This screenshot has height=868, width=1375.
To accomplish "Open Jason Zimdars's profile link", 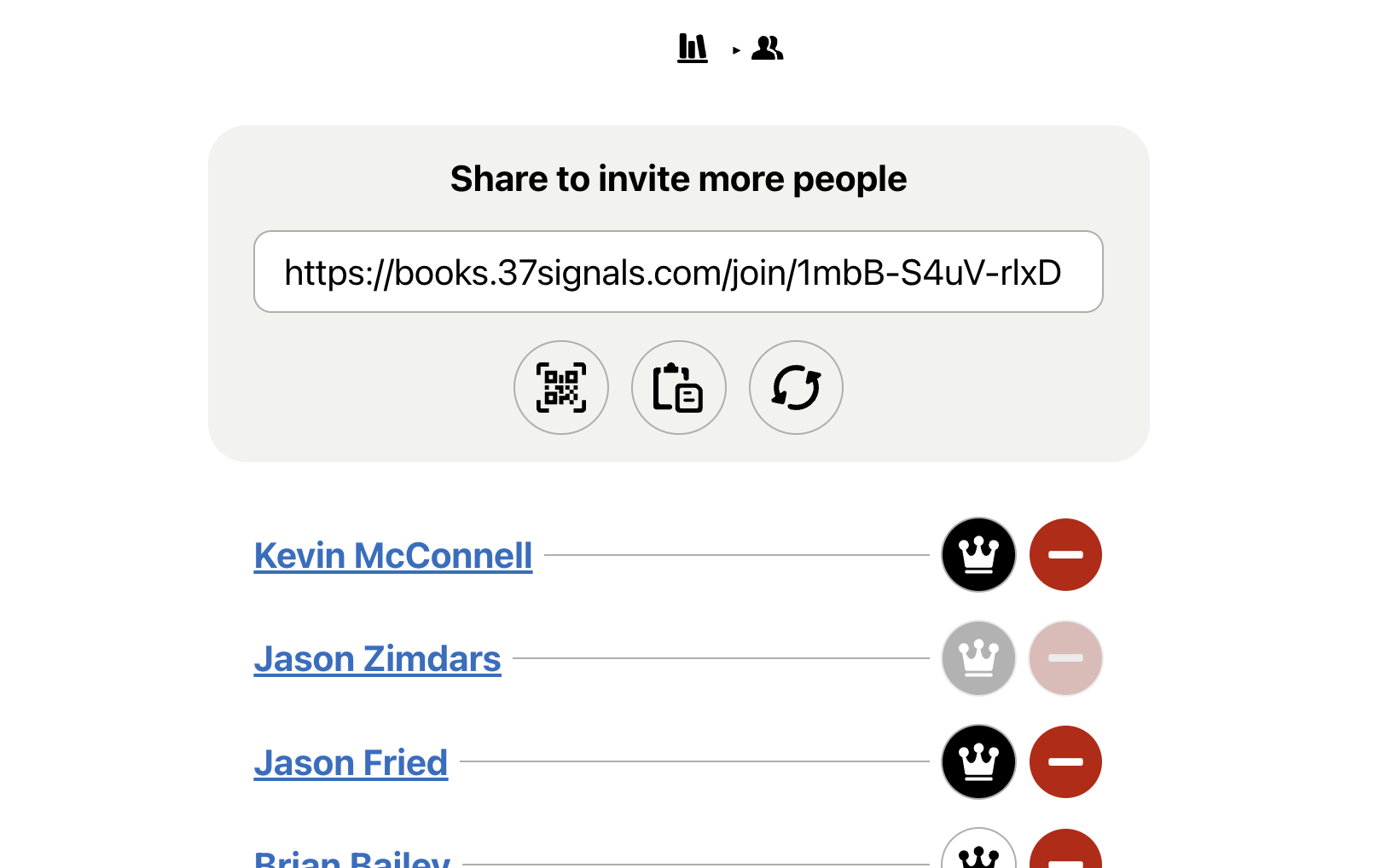I will [377, 659].
